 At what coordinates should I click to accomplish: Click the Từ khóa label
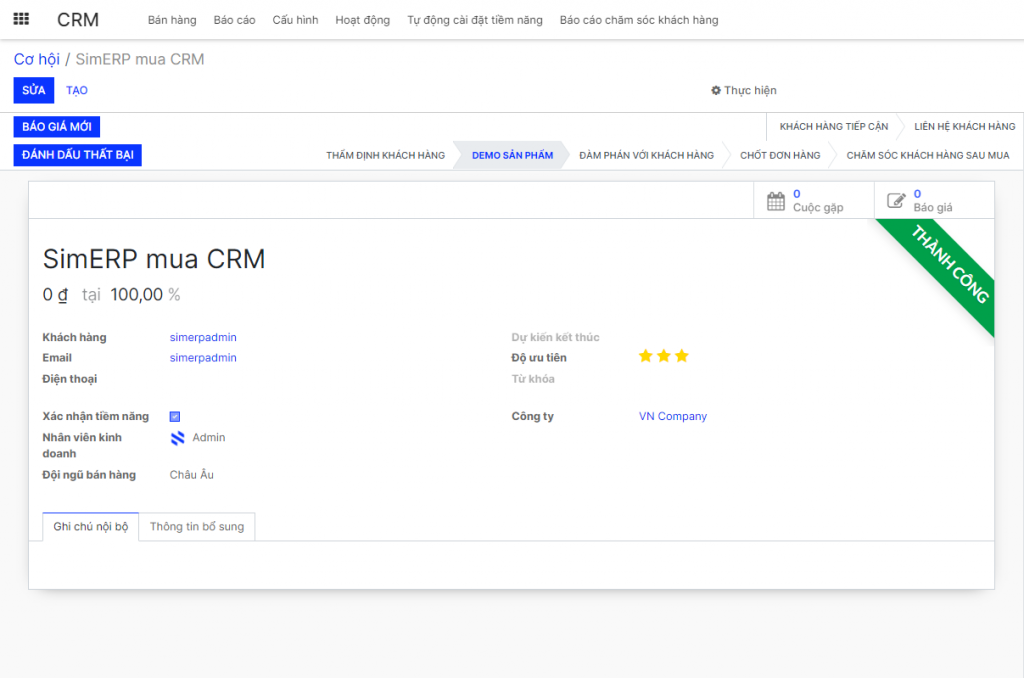click(x=533, y=379)
